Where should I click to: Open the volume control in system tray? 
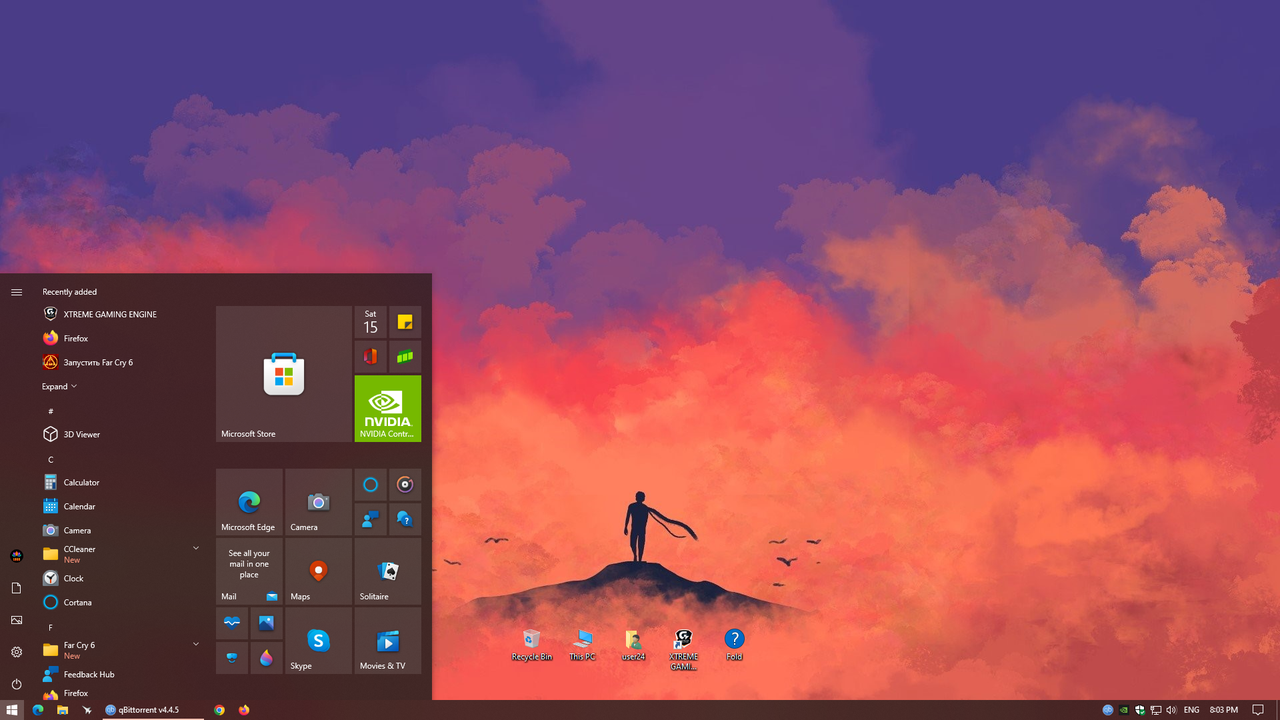[1170, 710]
